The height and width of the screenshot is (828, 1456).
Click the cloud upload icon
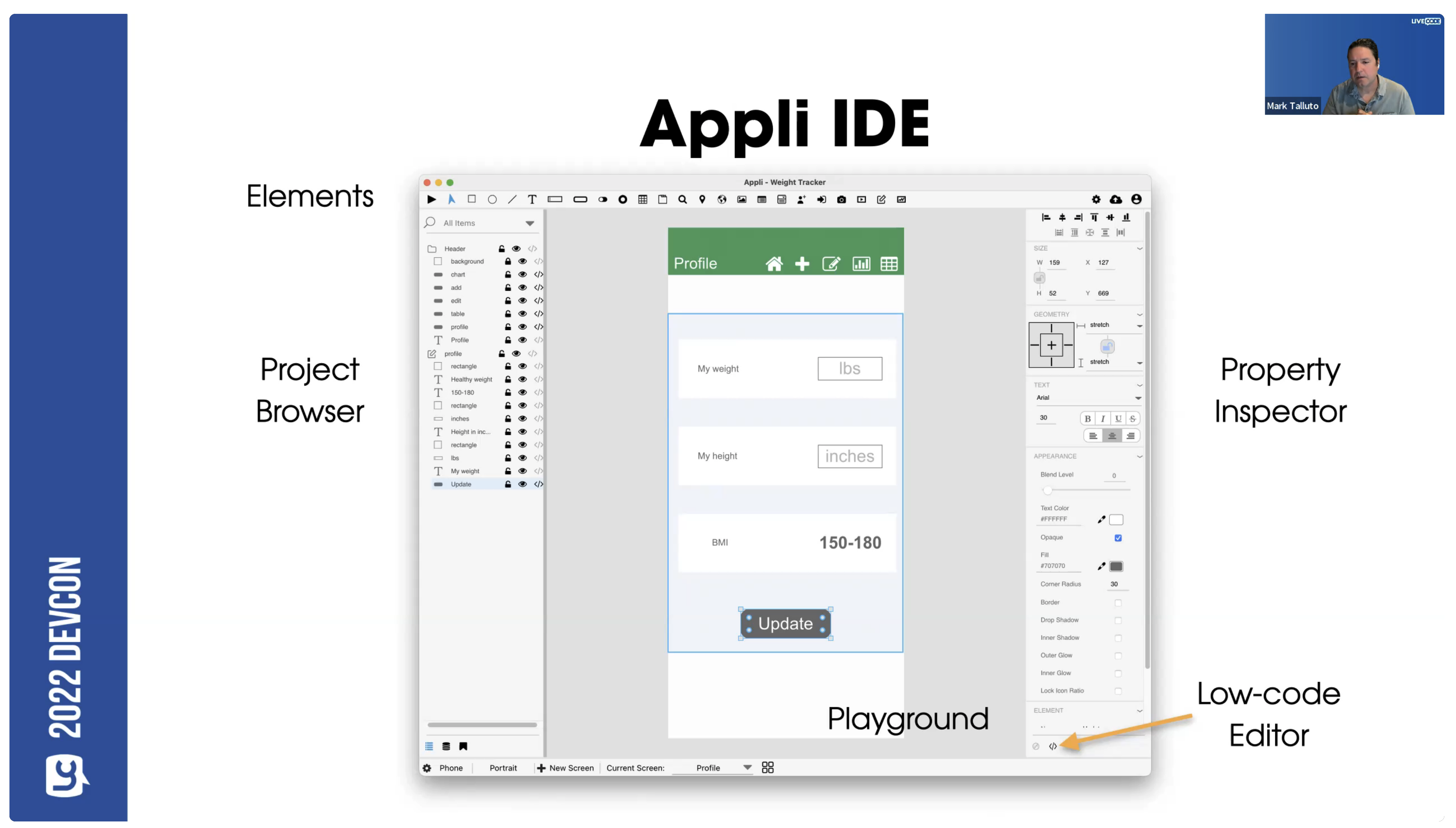(x=1116, y=199)
